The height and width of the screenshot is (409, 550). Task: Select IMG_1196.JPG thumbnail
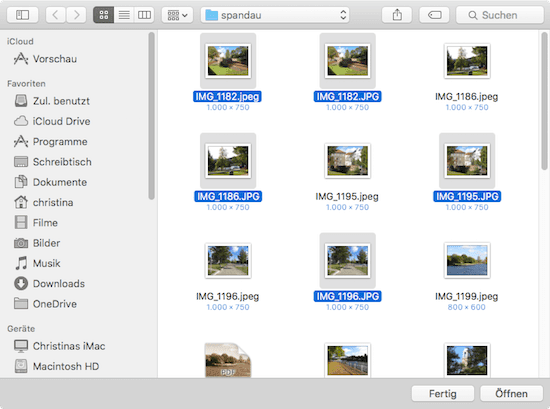coord(347,261)
